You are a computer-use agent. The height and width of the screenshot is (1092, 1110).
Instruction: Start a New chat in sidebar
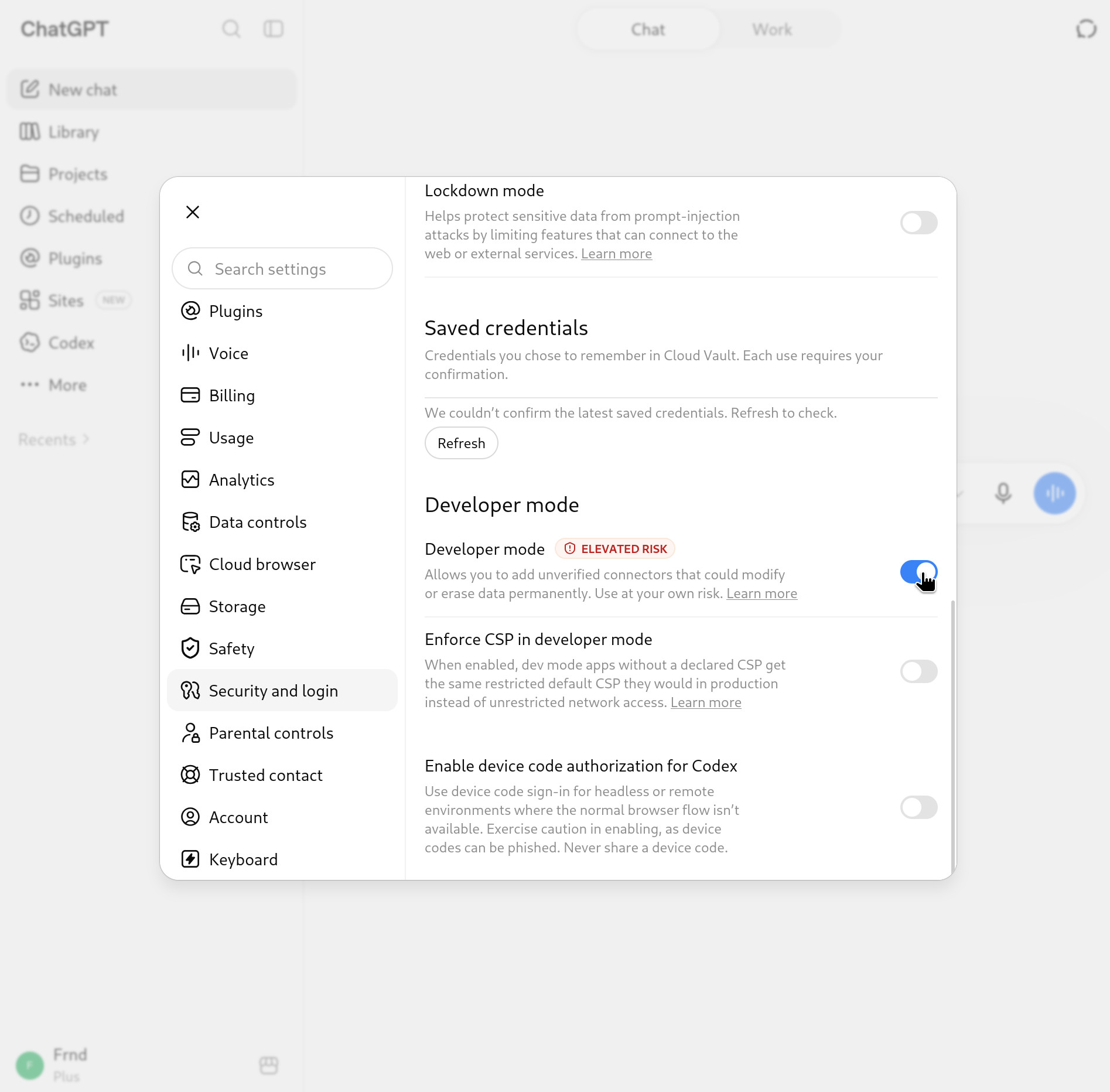(152, 90)
